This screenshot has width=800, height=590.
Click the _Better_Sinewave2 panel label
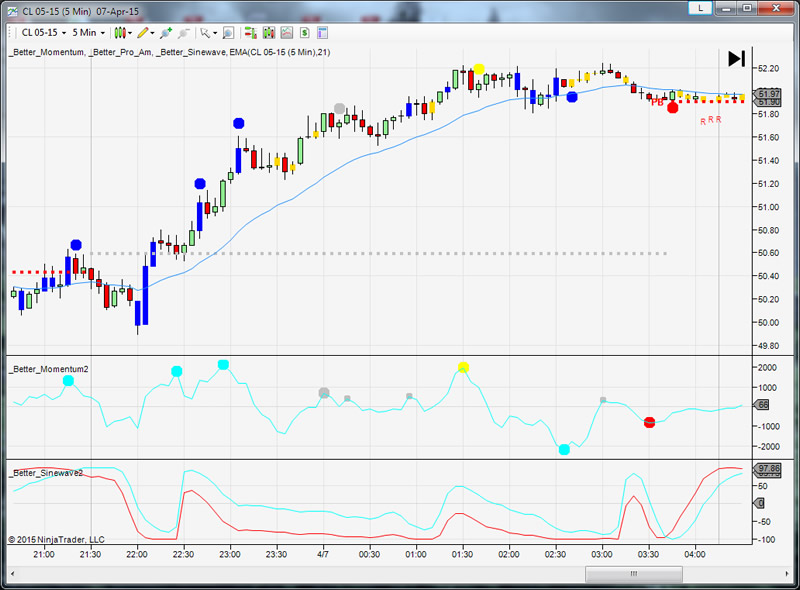point(46,473)
